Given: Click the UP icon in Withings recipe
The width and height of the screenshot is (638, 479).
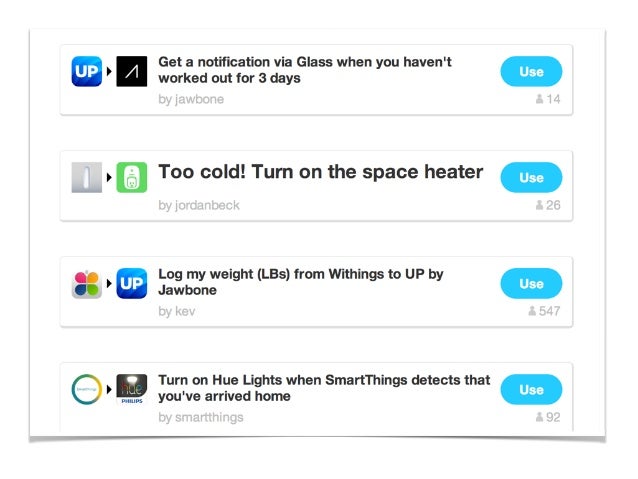Looking at the screenshot, I should pos(131,284).
